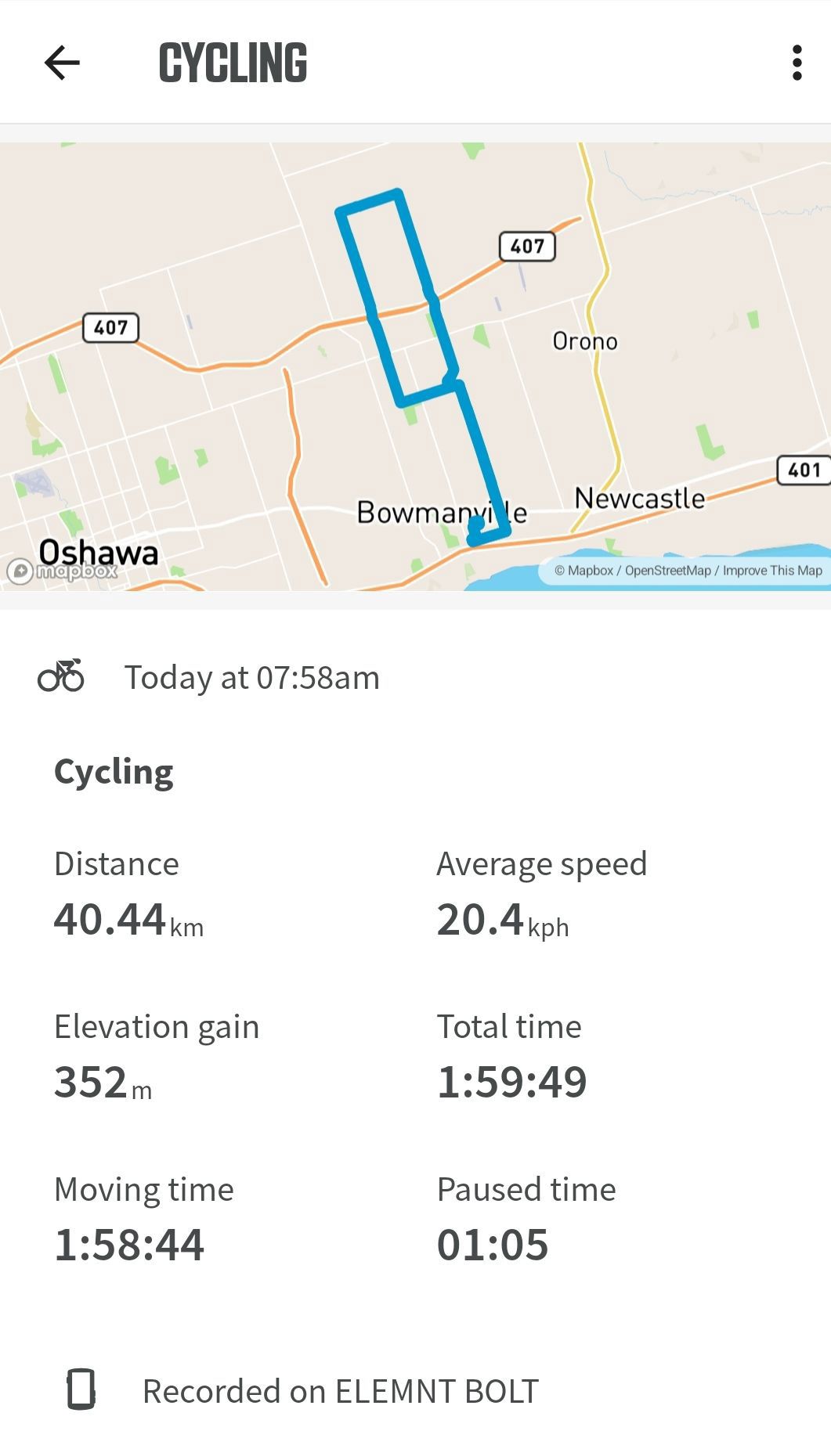Click the 407 highway shield near Orono
The image size is (831, 1456).
pyautogui.click(x=527, y=247)
